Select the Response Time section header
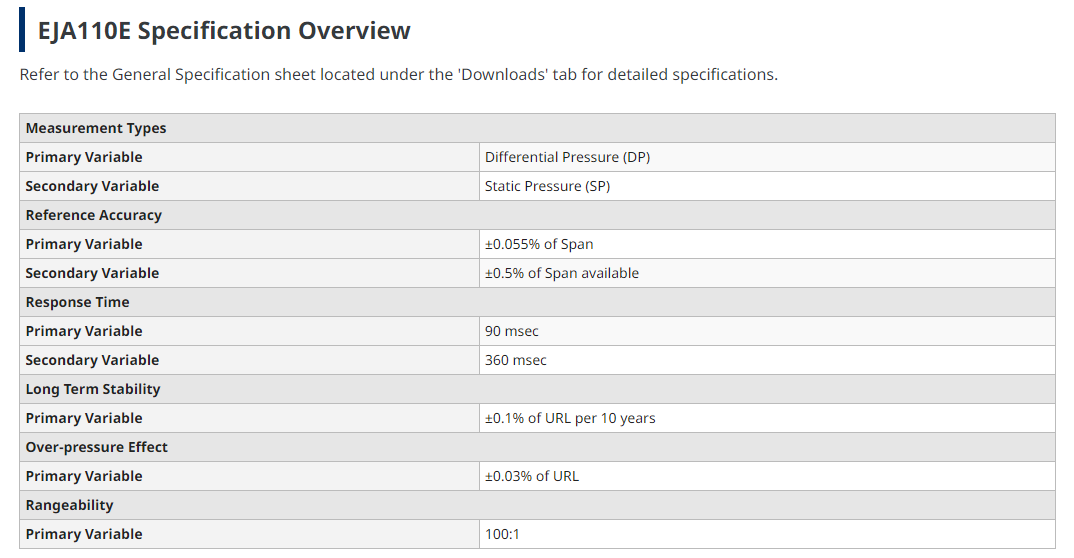Image resolution: width=1074 pixels, height=558 pixels. tap(537, 302)
